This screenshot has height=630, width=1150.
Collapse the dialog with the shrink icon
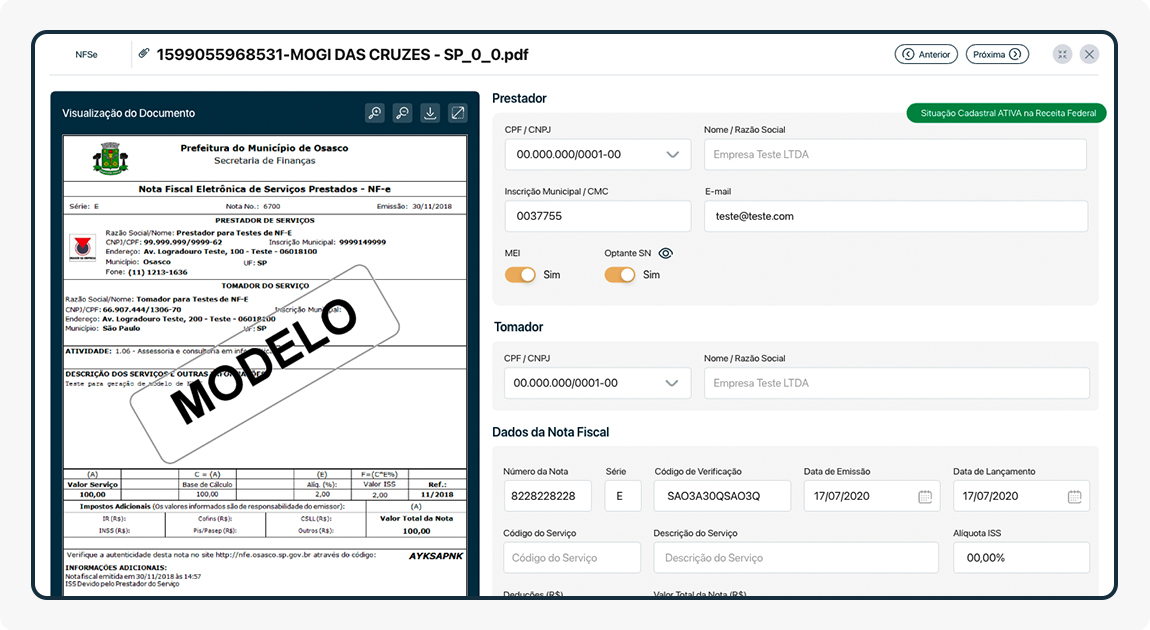coord(1062,54)
